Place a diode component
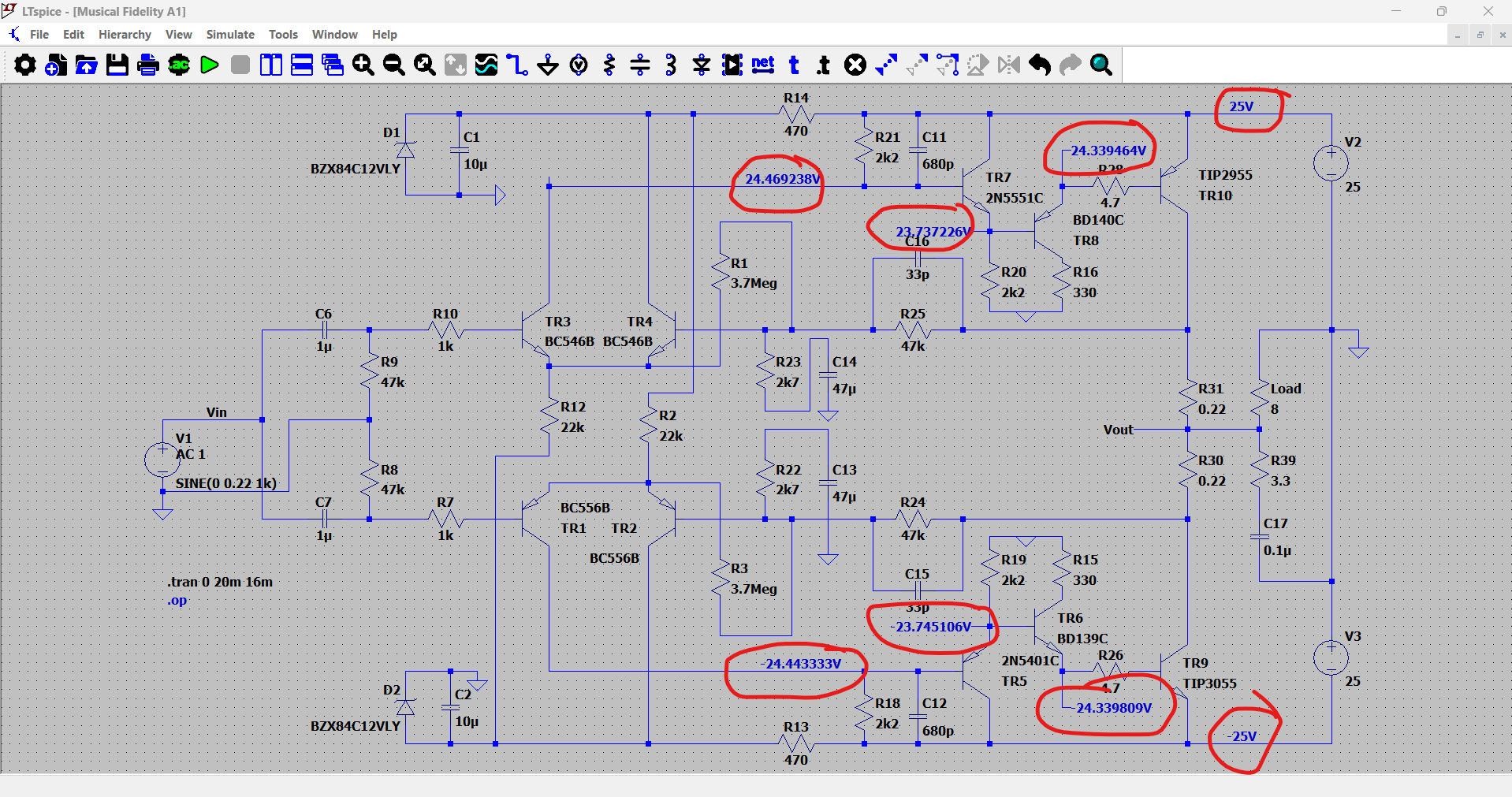Viewport: 1512px width, 797px height. coord(702,65)
